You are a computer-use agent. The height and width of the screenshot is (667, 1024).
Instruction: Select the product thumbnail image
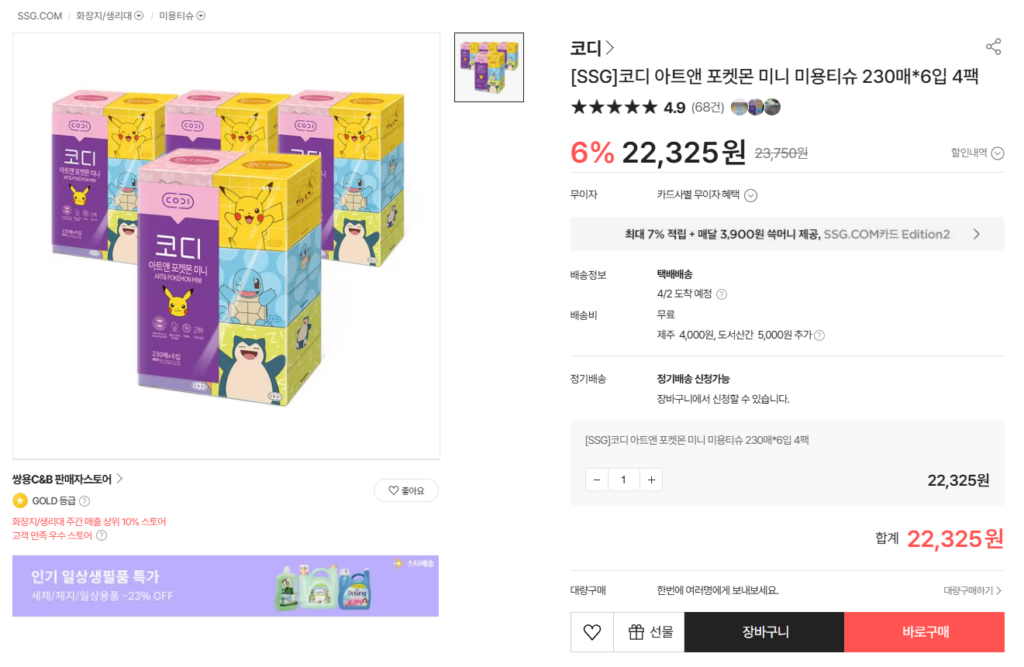point(489,68)
